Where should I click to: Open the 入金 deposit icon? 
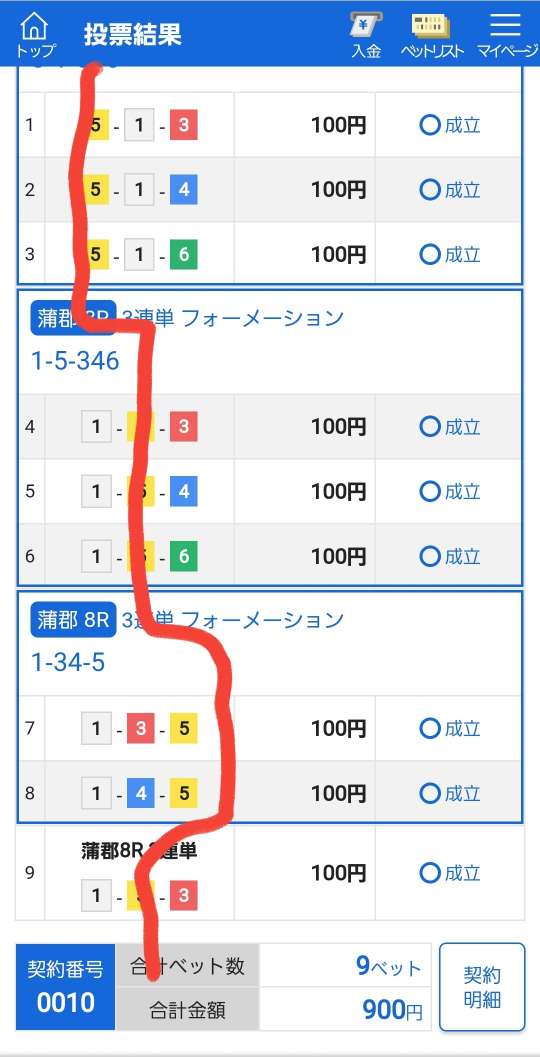click(366, 35)
